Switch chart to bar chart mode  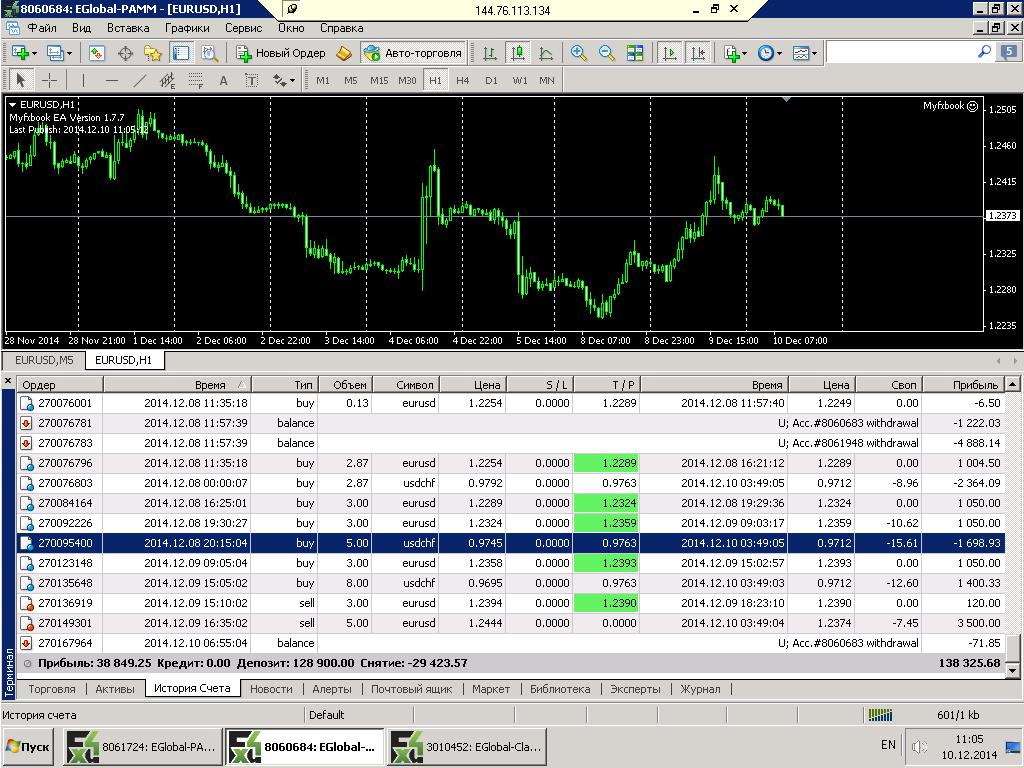click(490, 53)
